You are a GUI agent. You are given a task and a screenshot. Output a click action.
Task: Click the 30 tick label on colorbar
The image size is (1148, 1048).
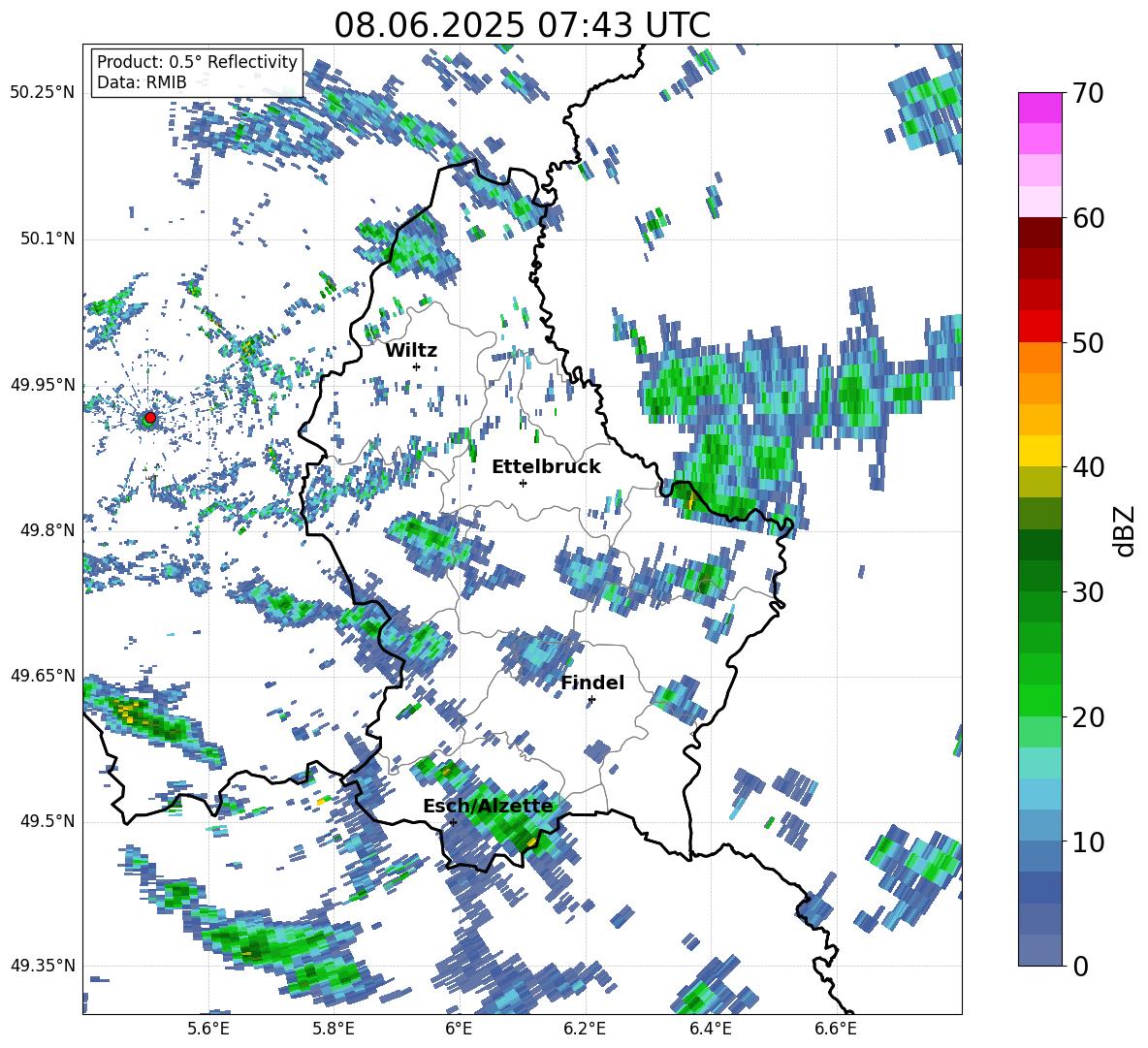(1088, 592)
